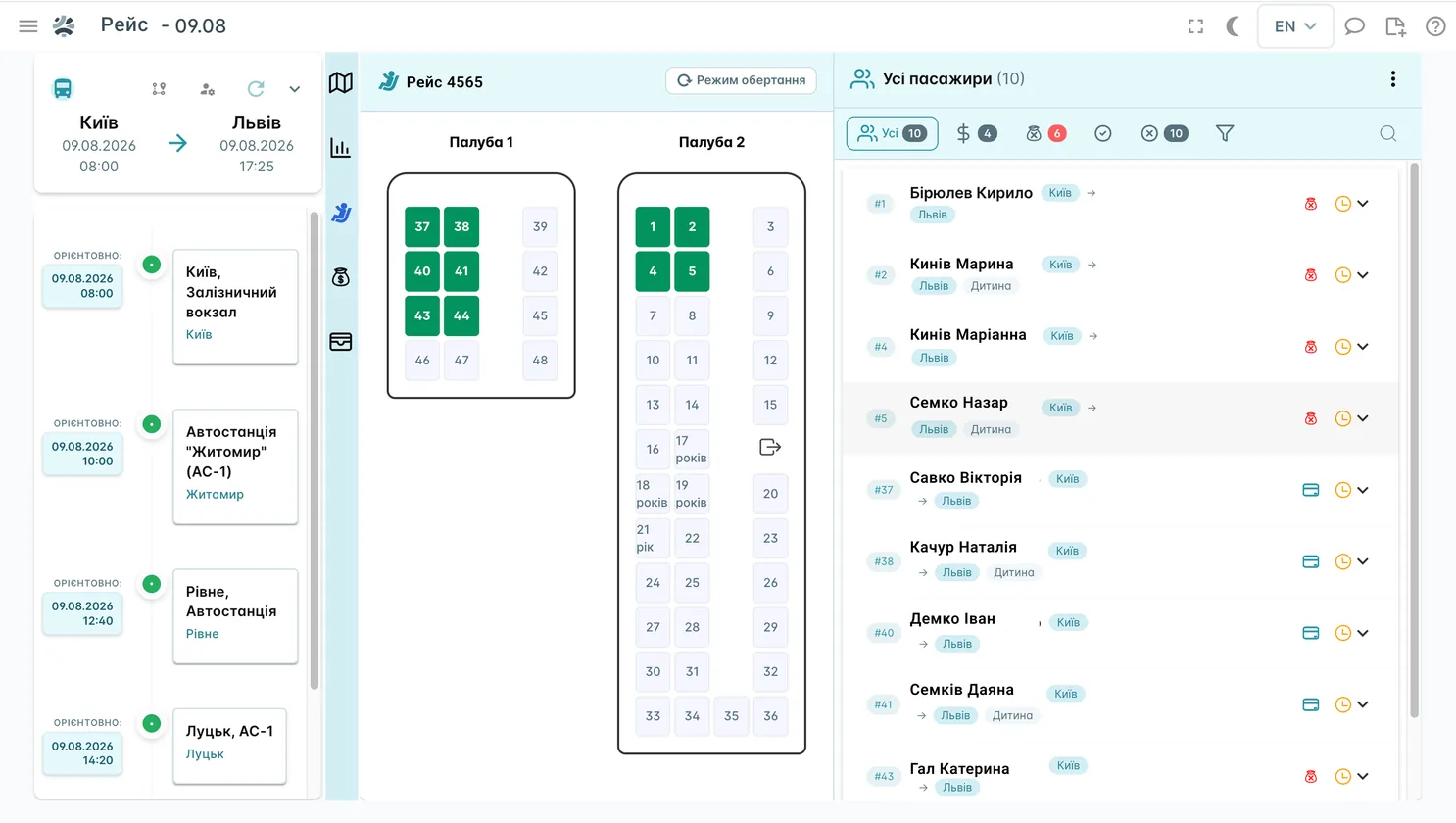Select occupied seat 5 on Палуба 2

click(692, 271)
